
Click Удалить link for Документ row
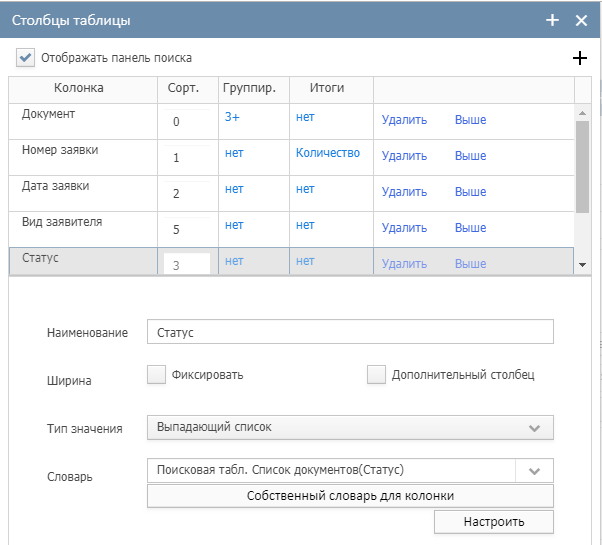coord(404,120)
